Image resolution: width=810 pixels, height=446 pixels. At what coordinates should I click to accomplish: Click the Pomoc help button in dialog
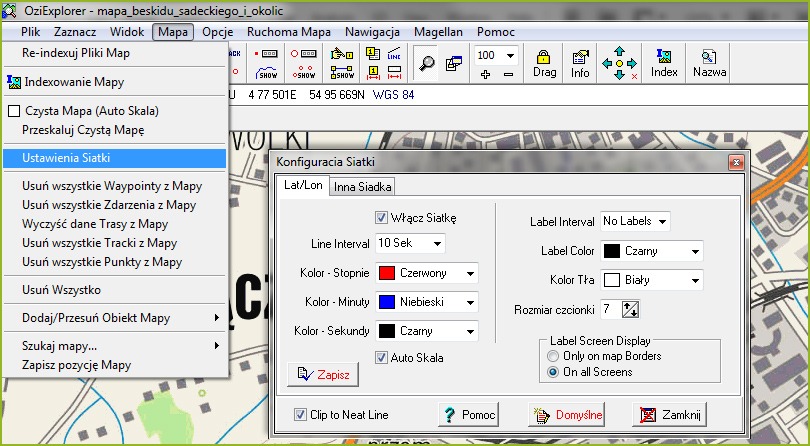pyautogui.click(x=468, y=414)
